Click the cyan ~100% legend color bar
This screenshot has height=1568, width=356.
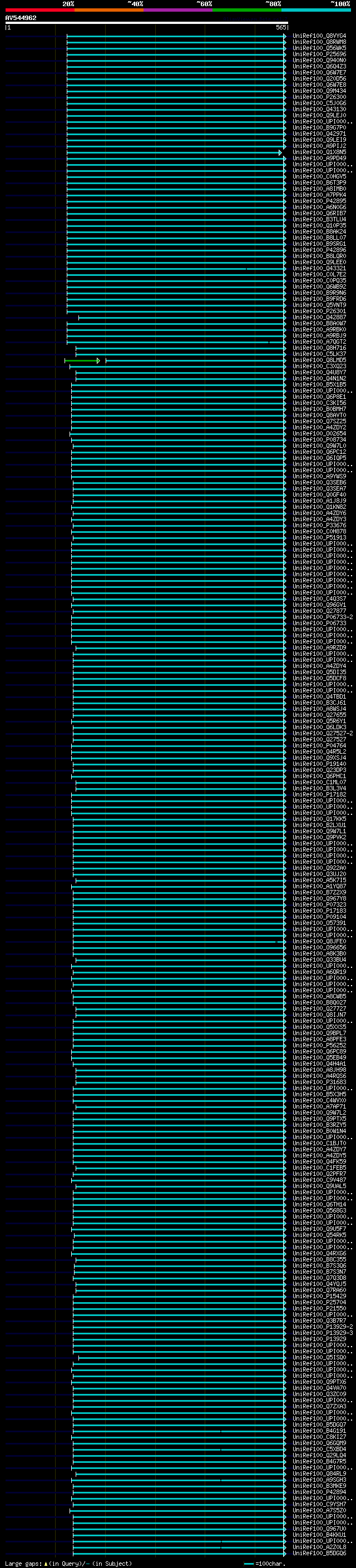coord(317,10)
